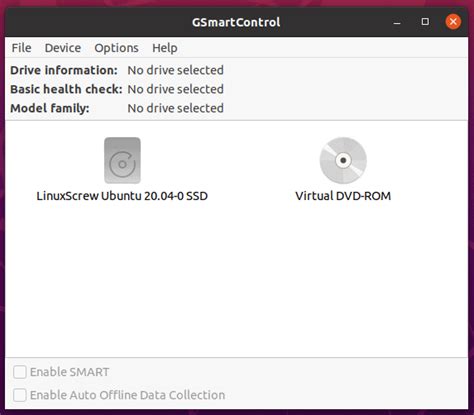The image size is (474, 415).
Task: Click the Model family value text
Action: pyautogui.click(x=175, y=108)
